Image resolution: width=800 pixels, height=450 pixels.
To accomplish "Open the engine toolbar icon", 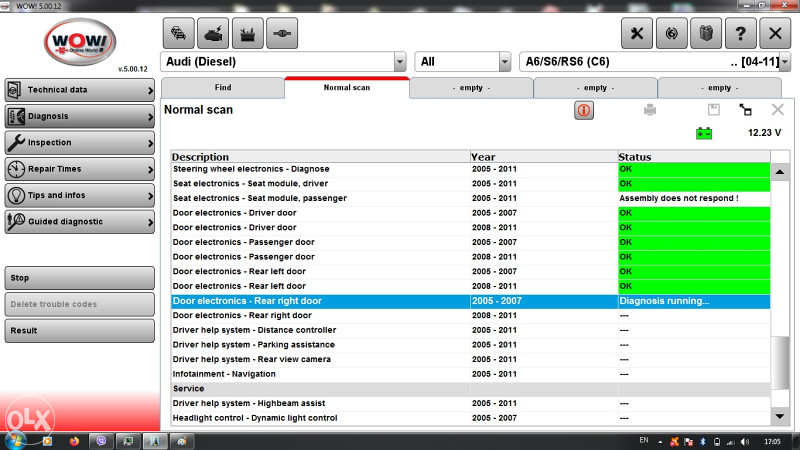I will click(213, 32).
